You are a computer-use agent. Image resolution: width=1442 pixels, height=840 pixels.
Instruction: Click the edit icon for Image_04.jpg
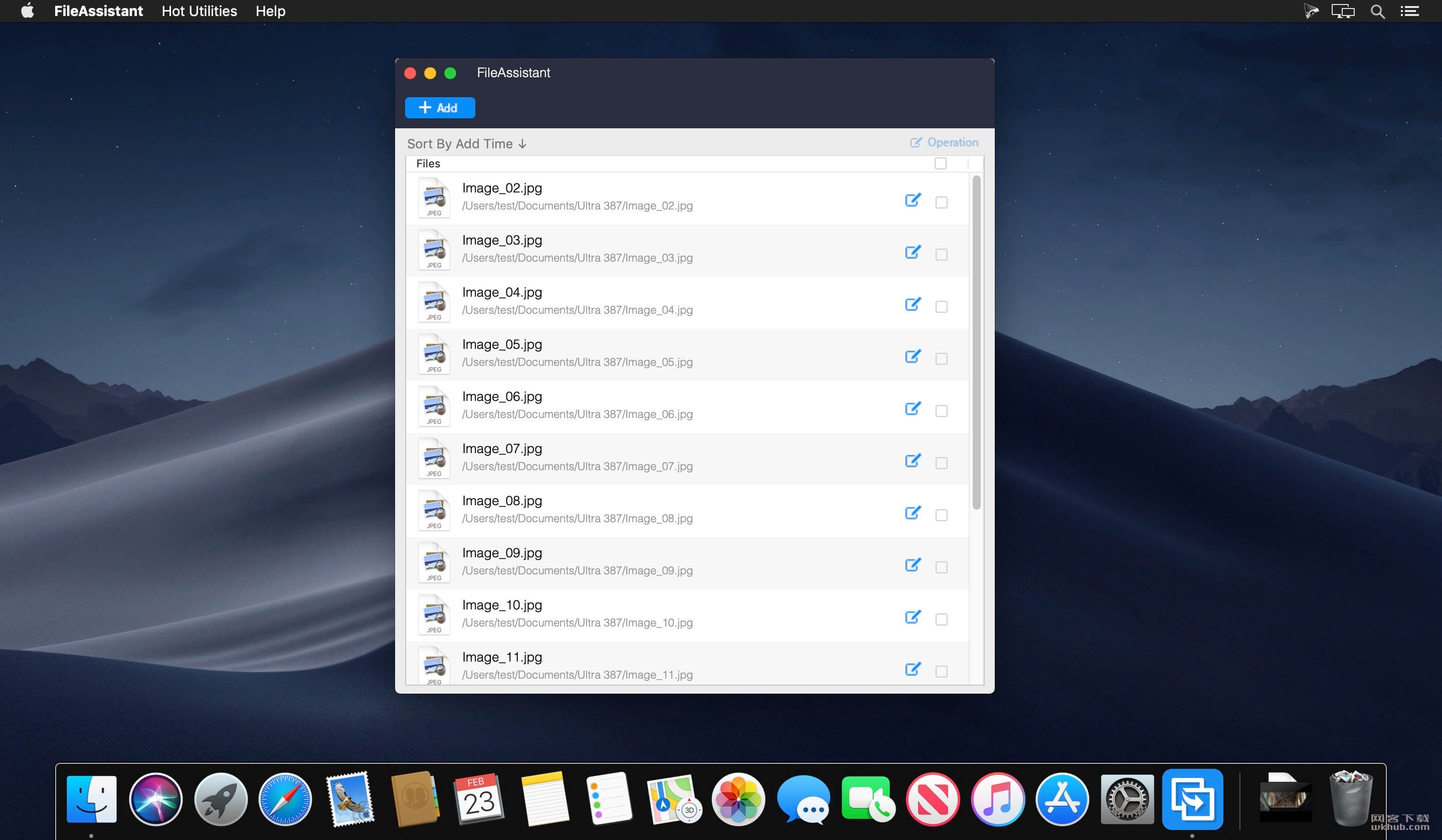913,304
